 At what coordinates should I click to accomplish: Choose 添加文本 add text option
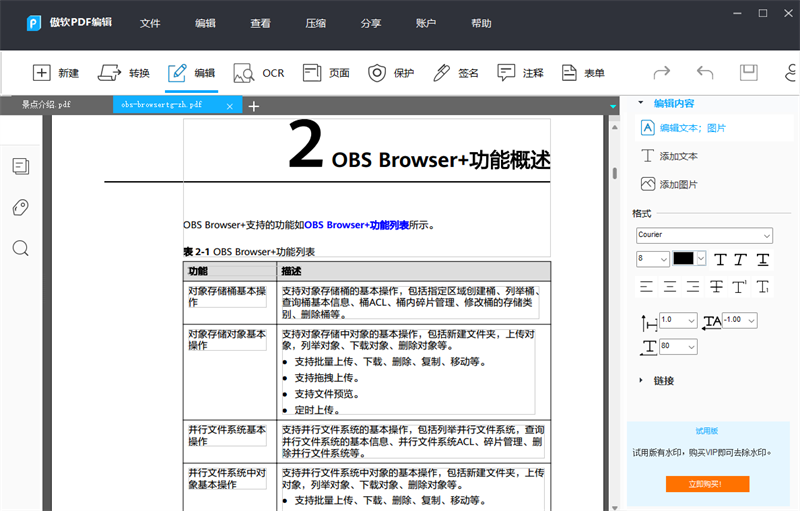pyautogui.click(x=669, y=156)
